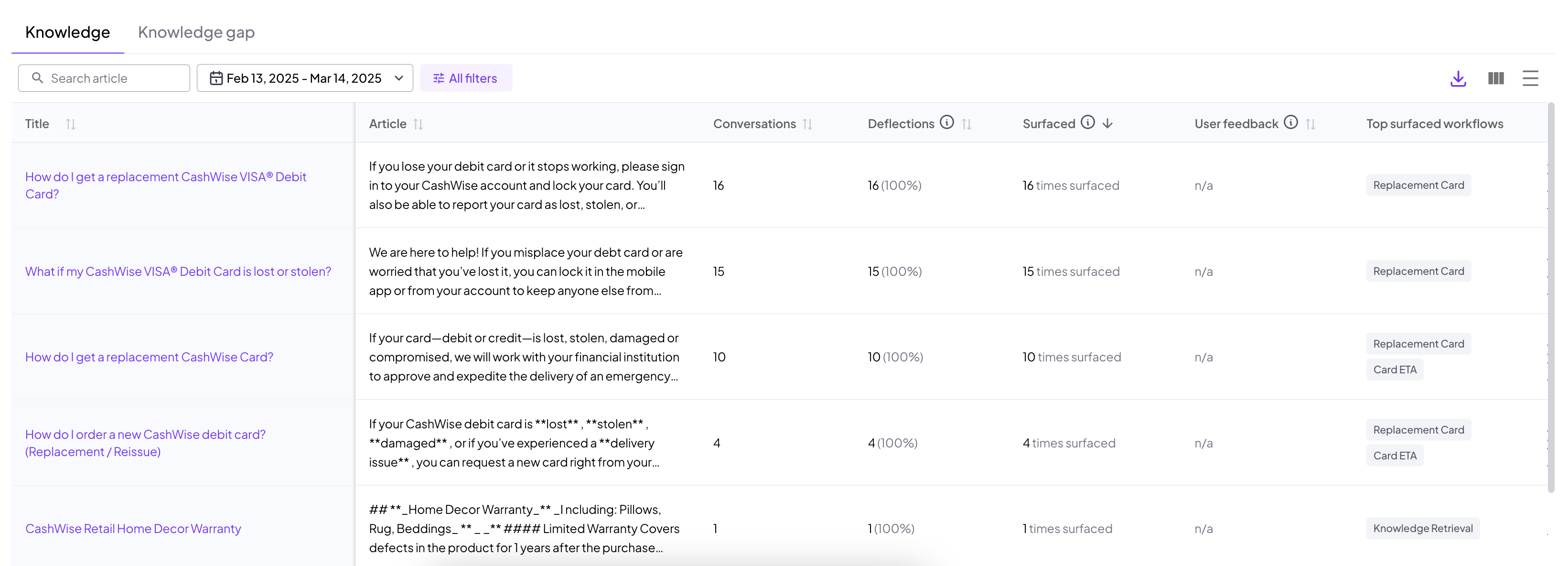
Task: Toggle Surfaced column descending sort arrow
Action: [1108, 124]
